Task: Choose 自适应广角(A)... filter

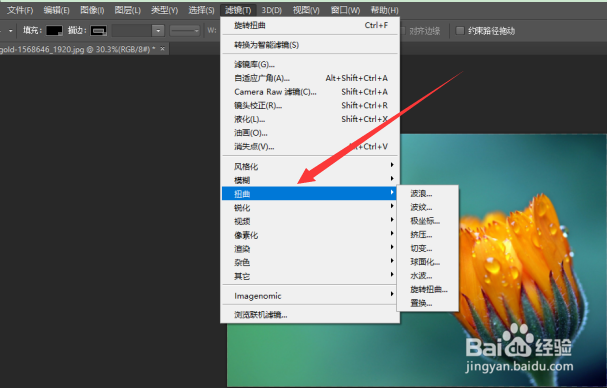Action: pyautogui.click(x=310, y=78)
